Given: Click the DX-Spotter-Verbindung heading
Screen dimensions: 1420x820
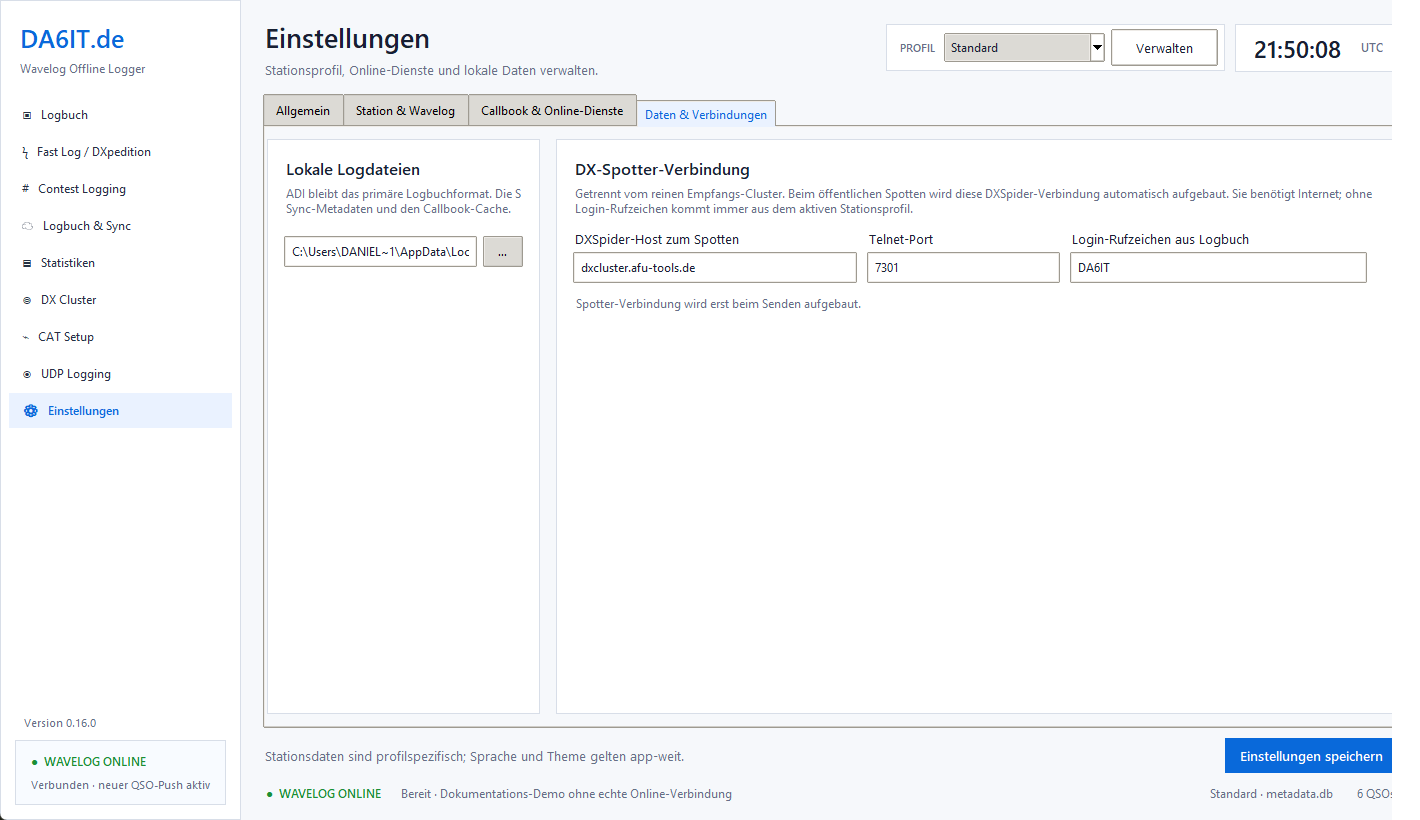Looking at the screenshot, I should click(x=662, y=170).
